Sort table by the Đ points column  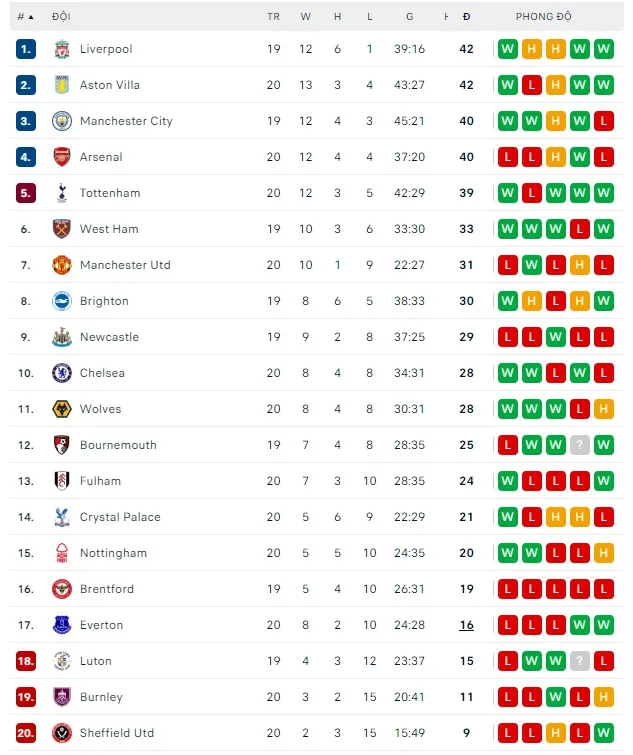466,17
